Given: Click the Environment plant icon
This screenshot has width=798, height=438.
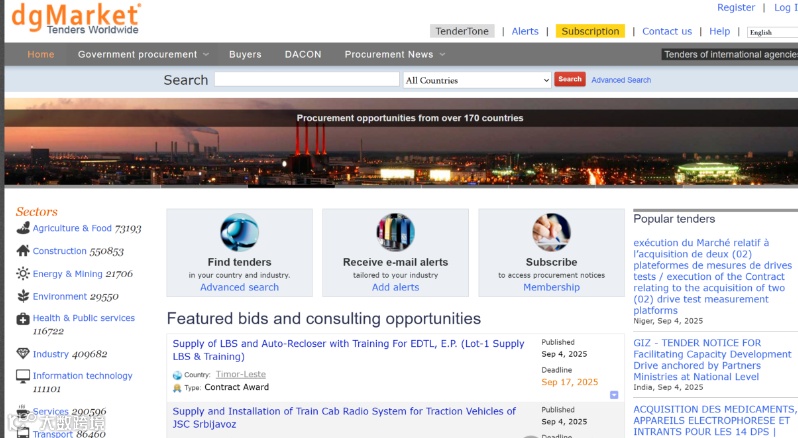Looking at the screenshot, I should (x=23, y=296).
